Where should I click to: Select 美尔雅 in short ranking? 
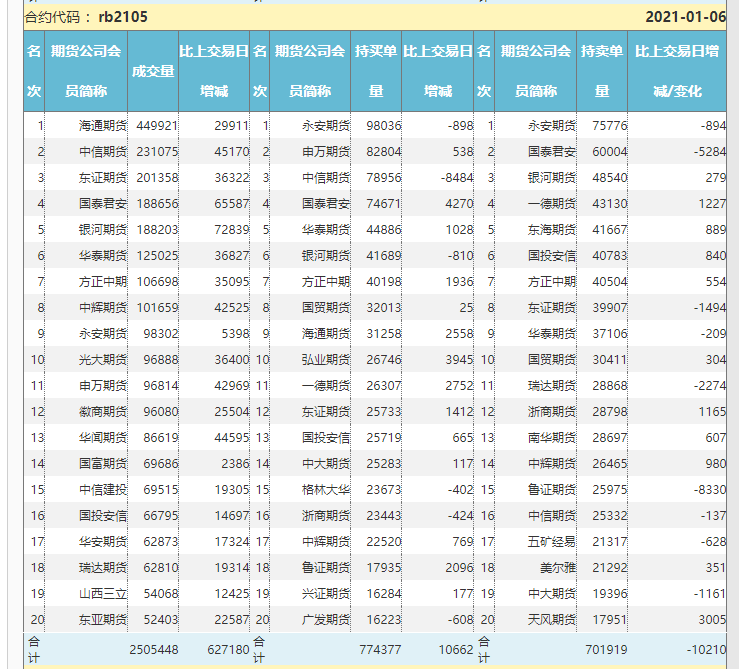558,567
